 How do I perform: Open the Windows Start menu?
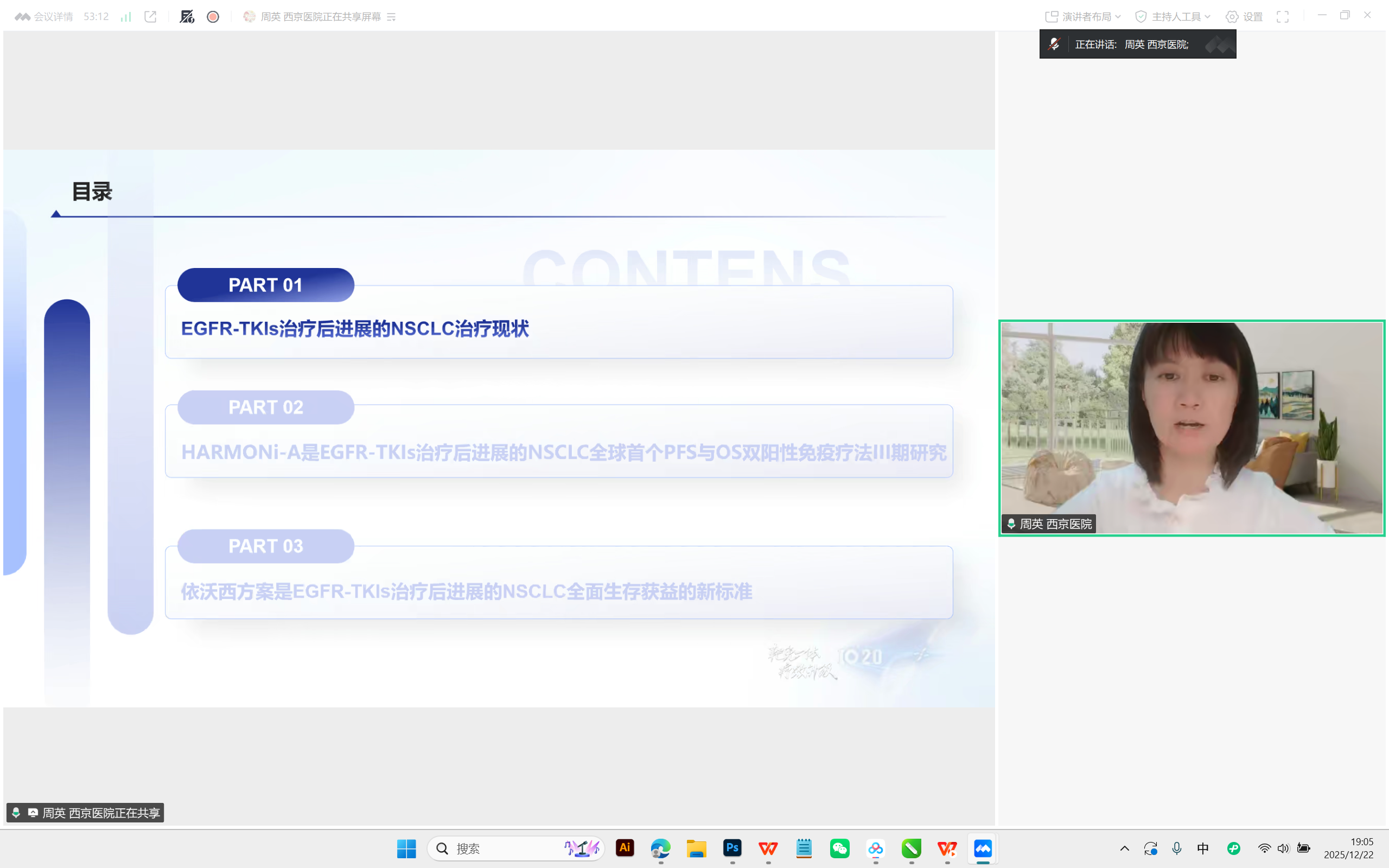pyautogui.click(x=406, y=848)
